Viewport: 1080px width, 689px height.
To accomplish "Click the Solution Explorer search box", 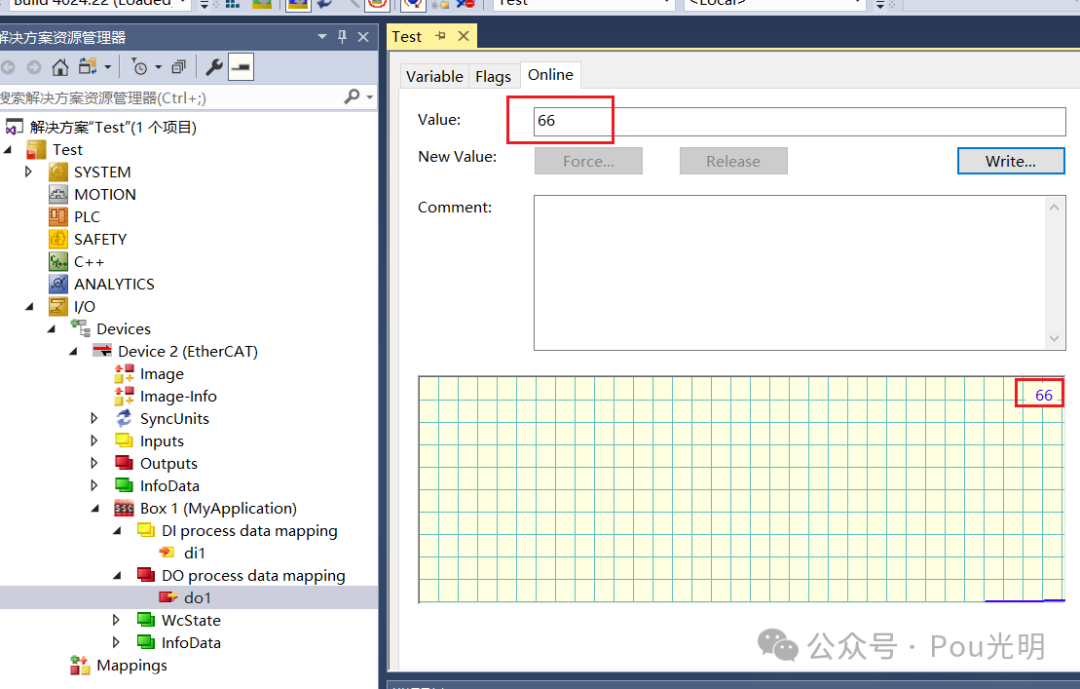I will point(172,97).
